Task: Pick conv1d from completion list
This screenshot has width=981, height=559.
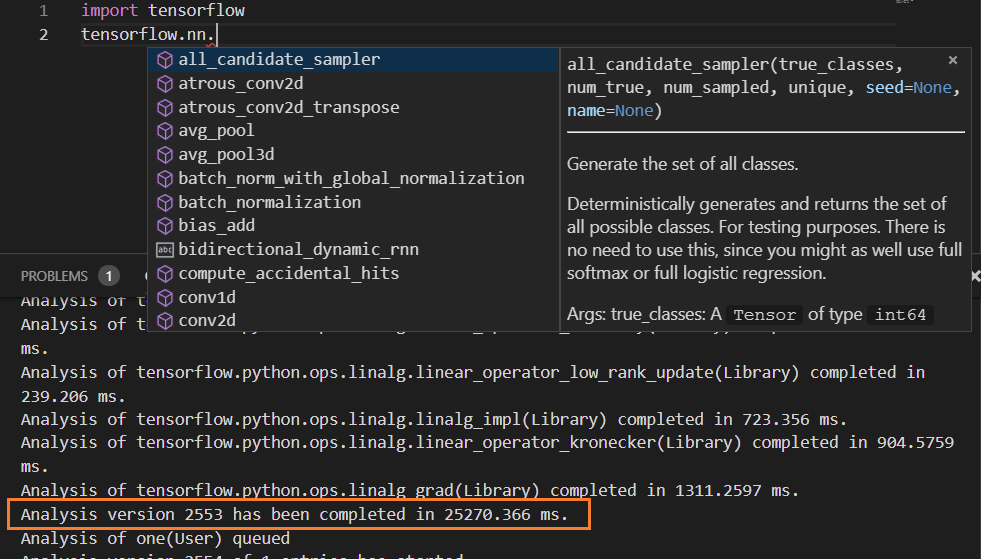Action: pos(353,297)
